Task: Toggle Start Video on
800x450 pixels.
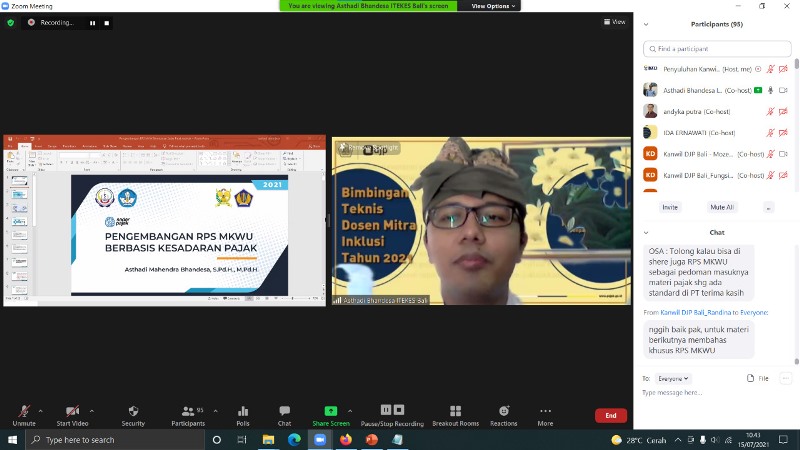Action: click(72, 415)
